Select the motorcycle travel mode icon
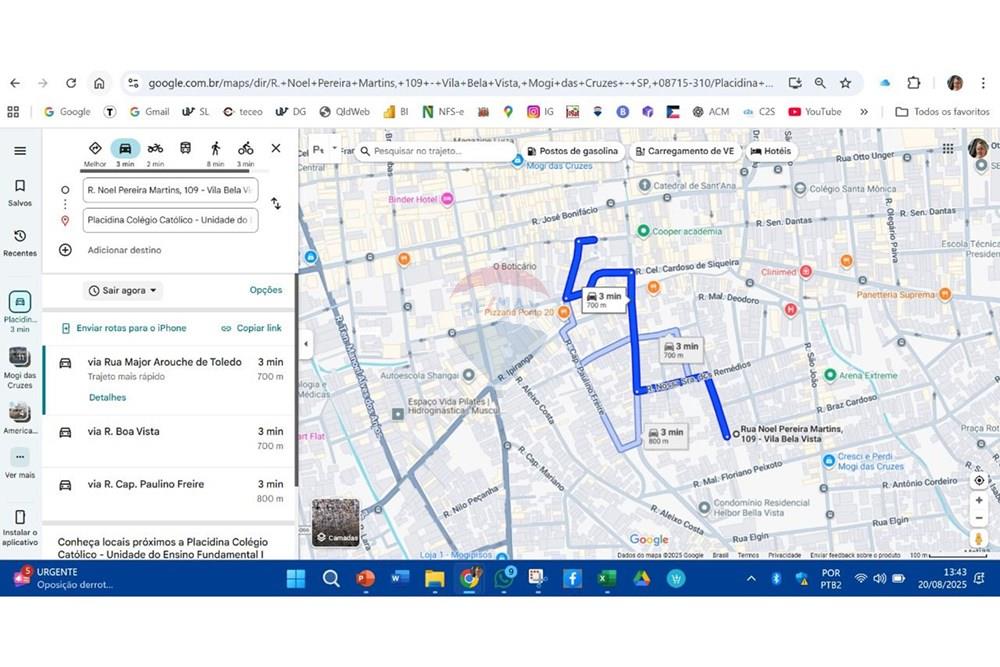Viewport: 1000px width, 667px height. (155, 149)
